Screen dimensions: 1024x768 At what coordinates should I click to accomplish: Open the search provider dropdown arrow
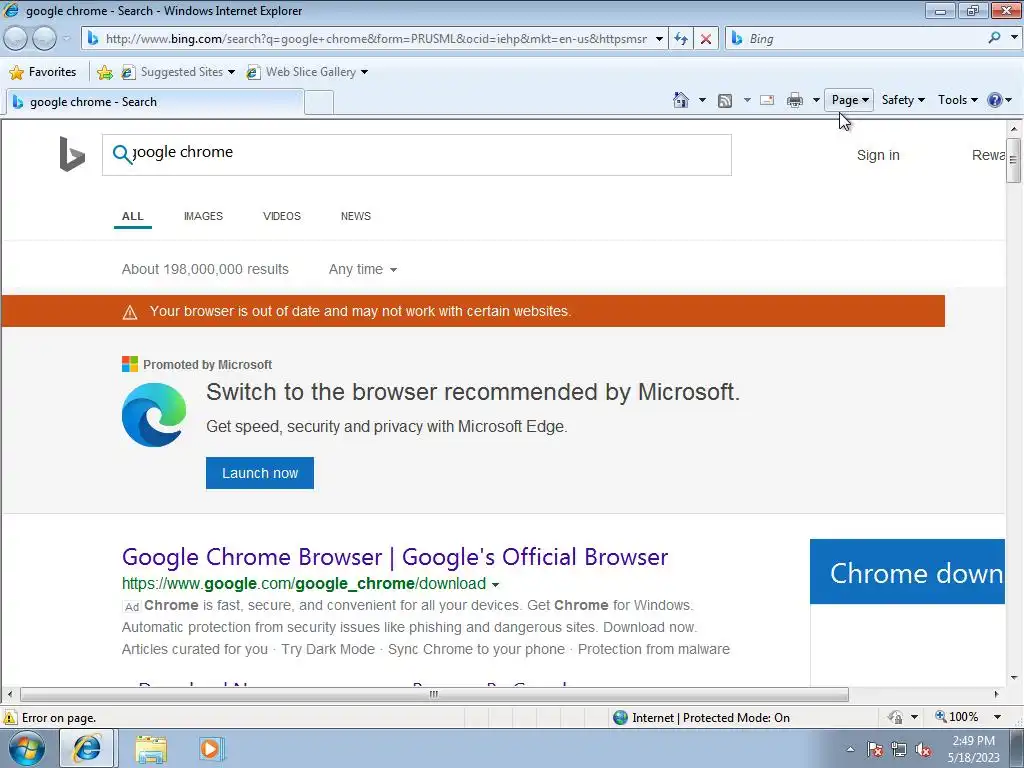click(x=1014, y=38)
